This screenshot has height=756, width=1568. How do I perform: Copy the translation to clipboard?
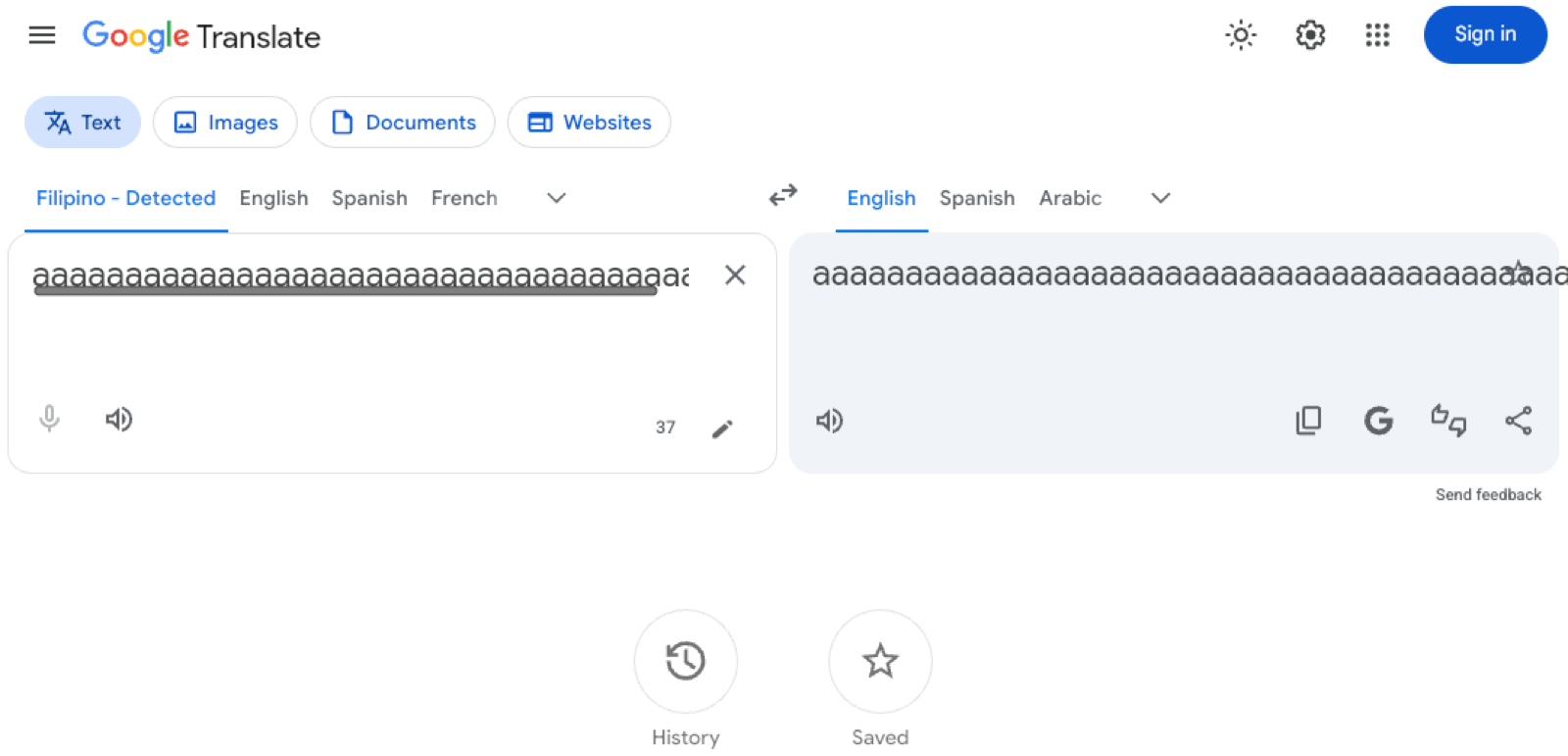[1308, 421]
